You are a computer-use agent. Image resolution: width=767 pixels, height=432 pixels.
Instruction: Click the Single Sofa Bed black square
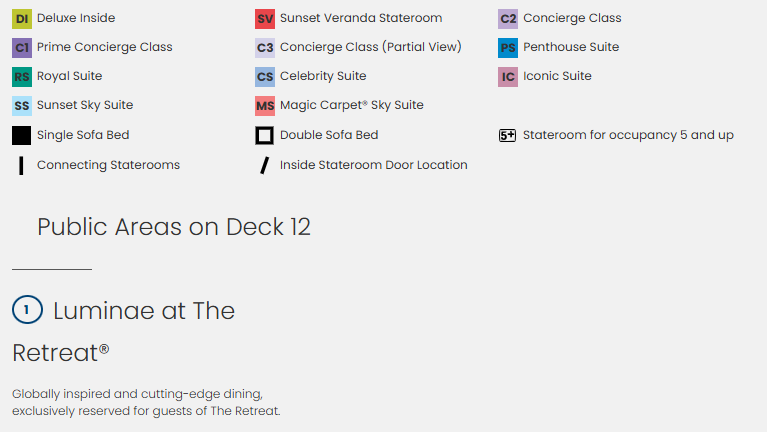click(x=22, y=135)
